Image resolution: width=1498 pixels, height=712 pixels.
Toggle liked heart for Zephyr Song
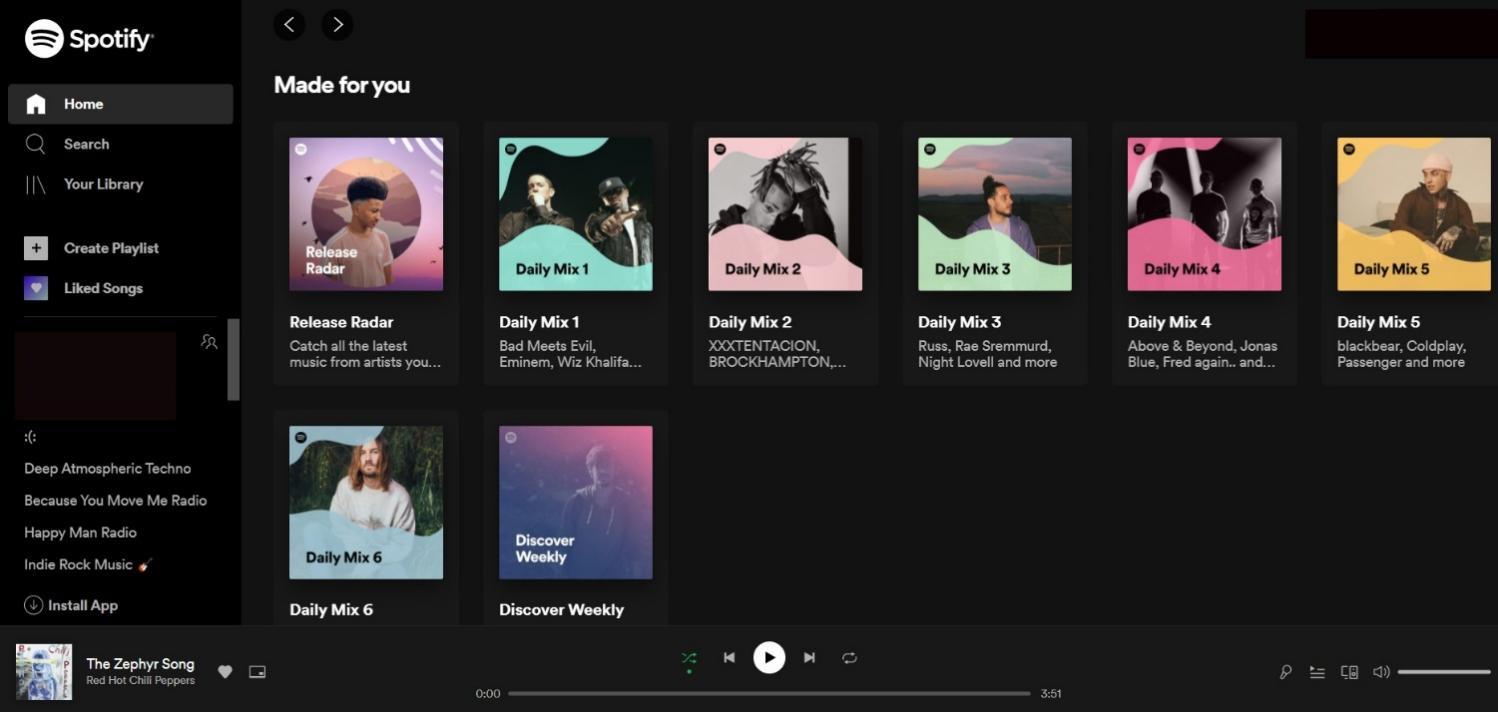225,672
